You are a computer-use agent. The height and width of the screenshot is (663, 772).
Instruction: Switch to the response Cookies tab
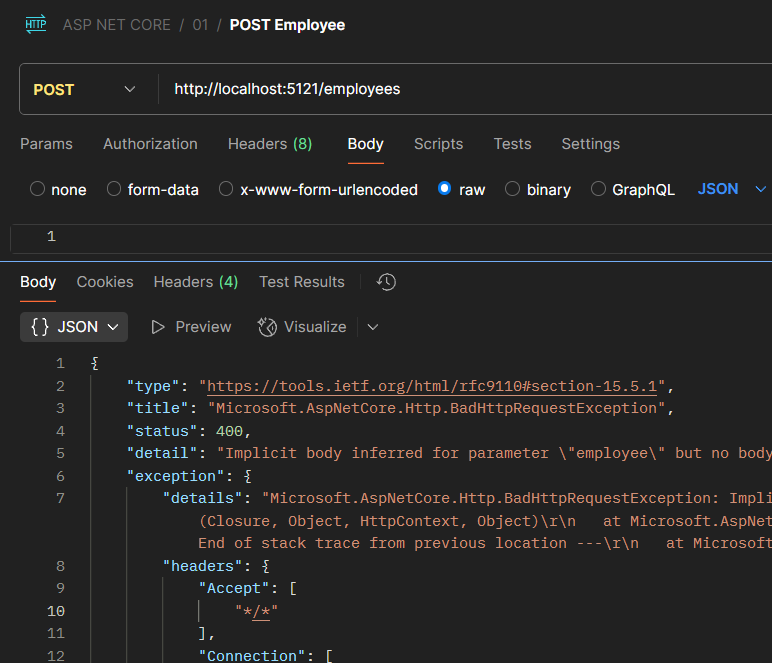click(x=105, y=282)
